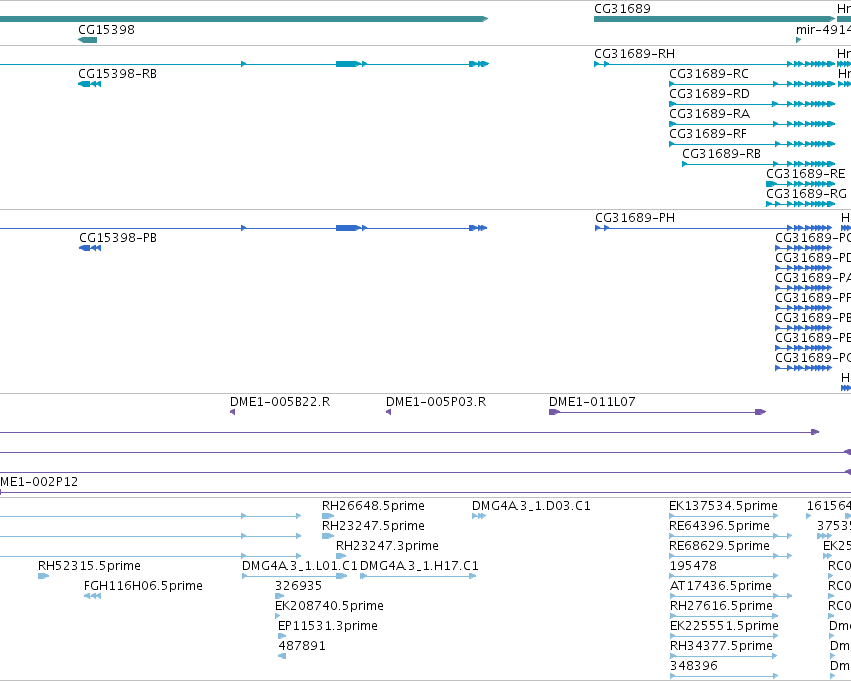Screen dimensions: 851x681
Task: Select the RH34377.5prime EST label
Action: coord(721,646)
